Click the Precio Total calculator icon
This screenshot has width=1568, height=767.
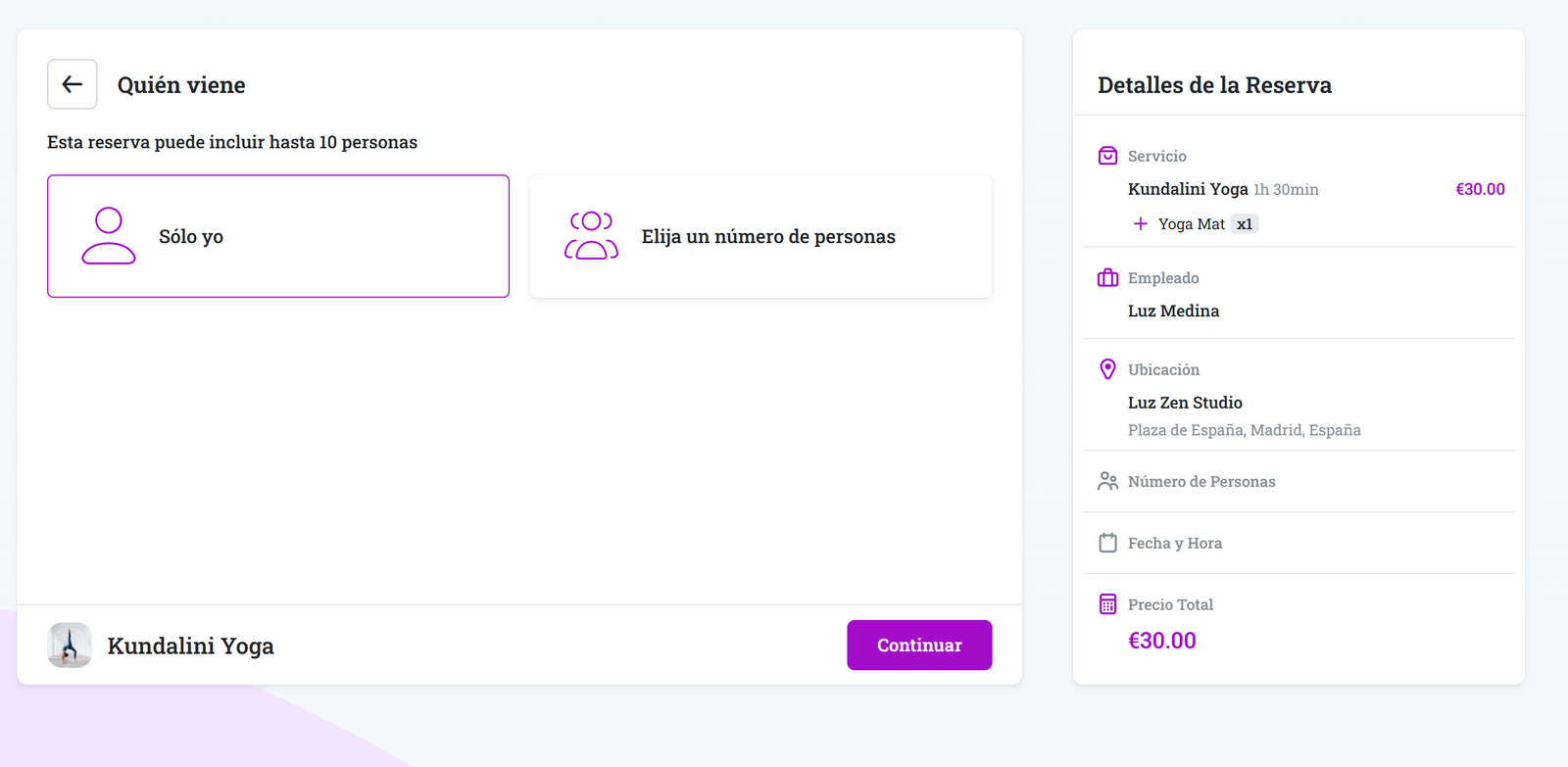pyautogui.click(x=1107, y=604)
